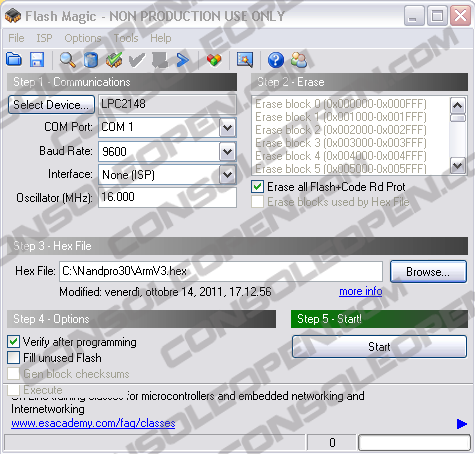Click the Erase Flash cylinder icon

tap(91, 60)
